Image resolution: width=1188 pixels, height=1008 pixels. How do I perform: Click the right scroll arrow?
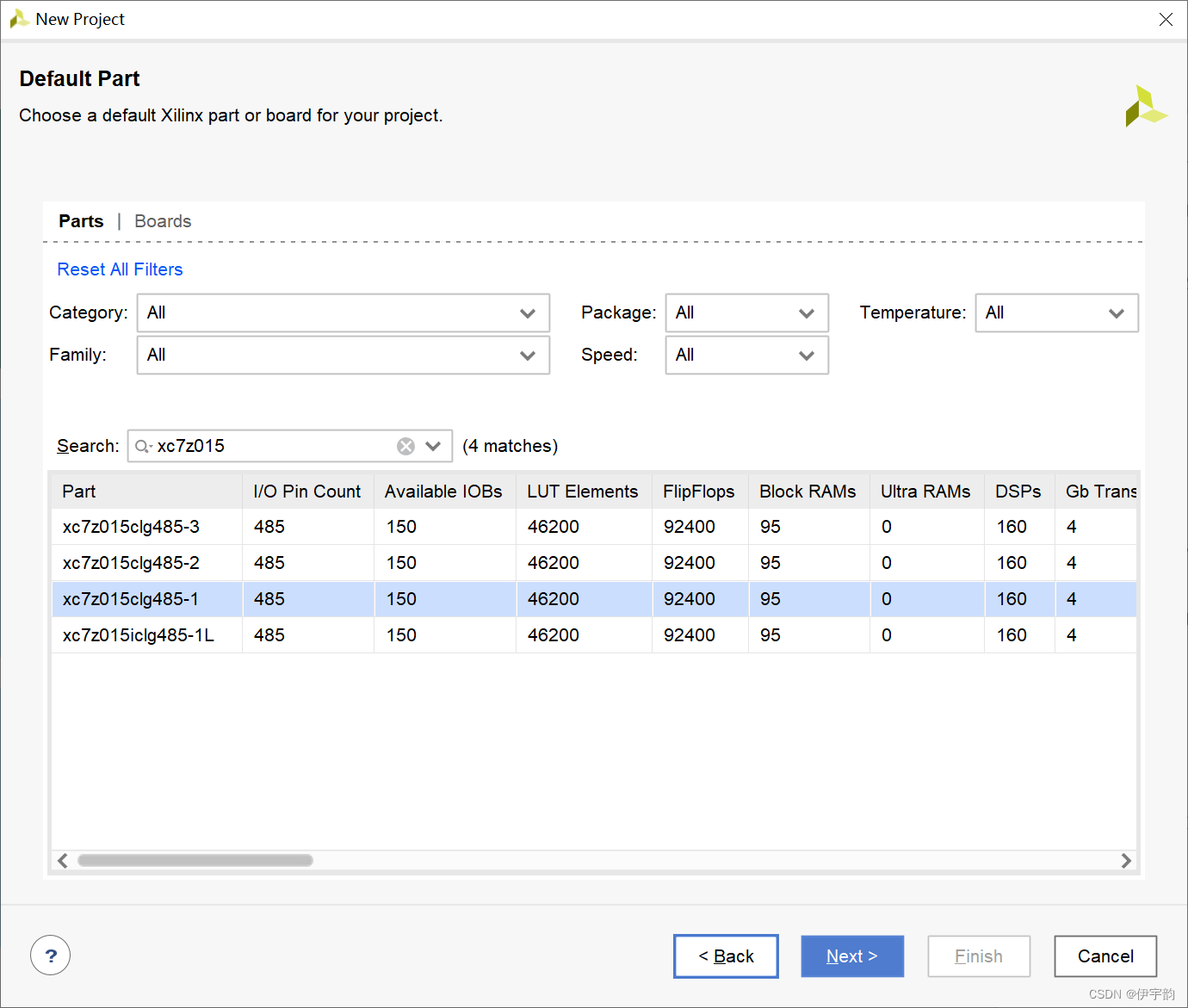1126,861
